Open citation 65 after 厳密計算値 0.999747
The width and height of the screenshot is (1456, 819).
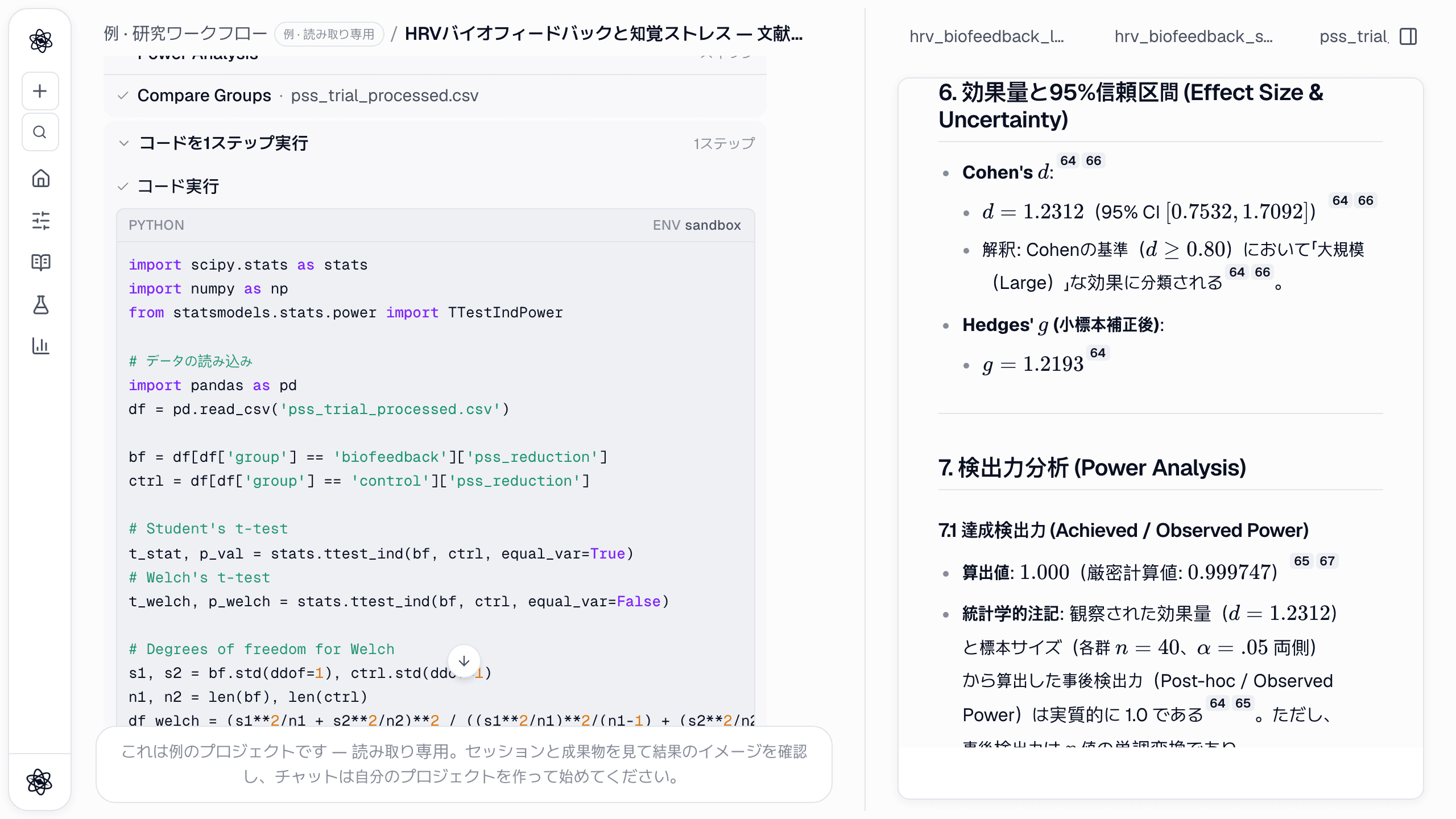[x=1302, y=561]
